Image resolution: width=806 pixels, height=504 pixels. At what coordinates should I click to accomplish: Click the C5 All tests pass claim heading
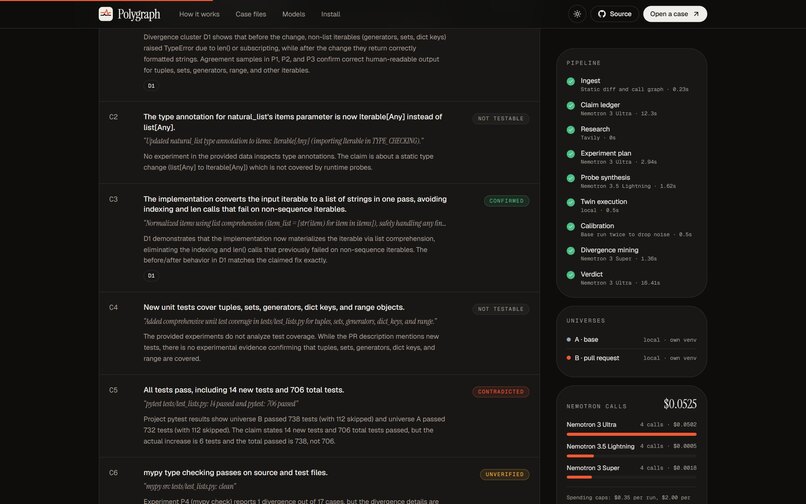244,390
